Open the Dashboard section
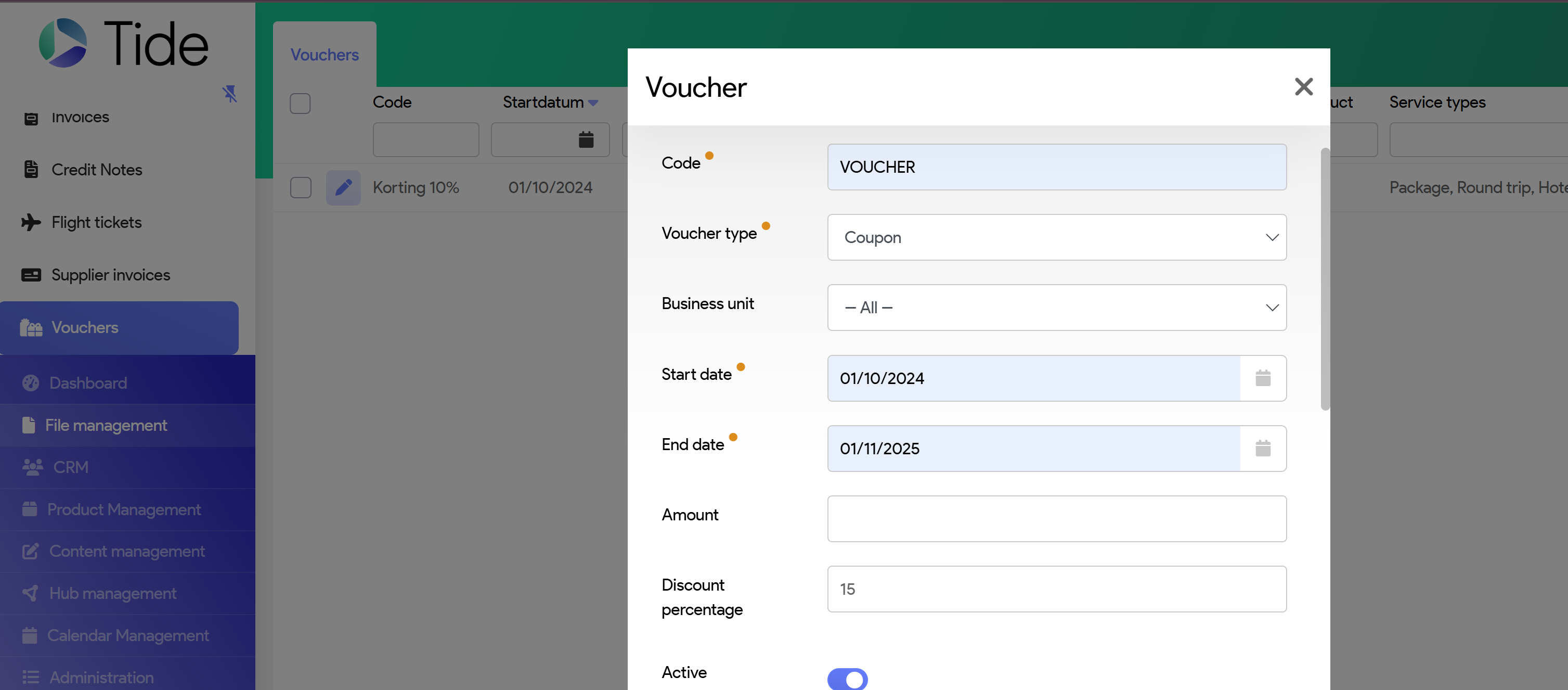Viewport: 1568px width, 690px height. 88,383
